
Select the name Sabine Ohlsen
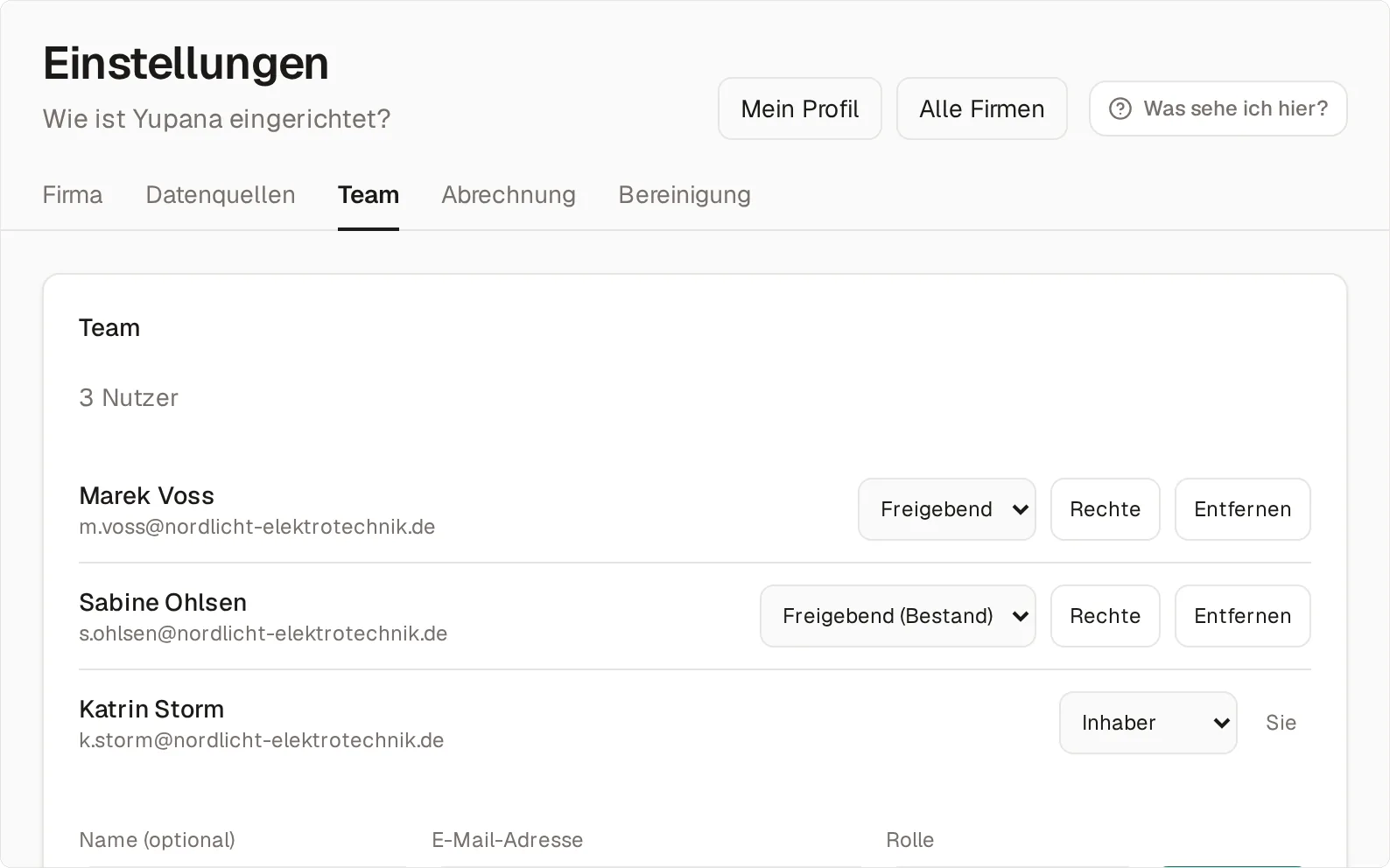[163, 602]
